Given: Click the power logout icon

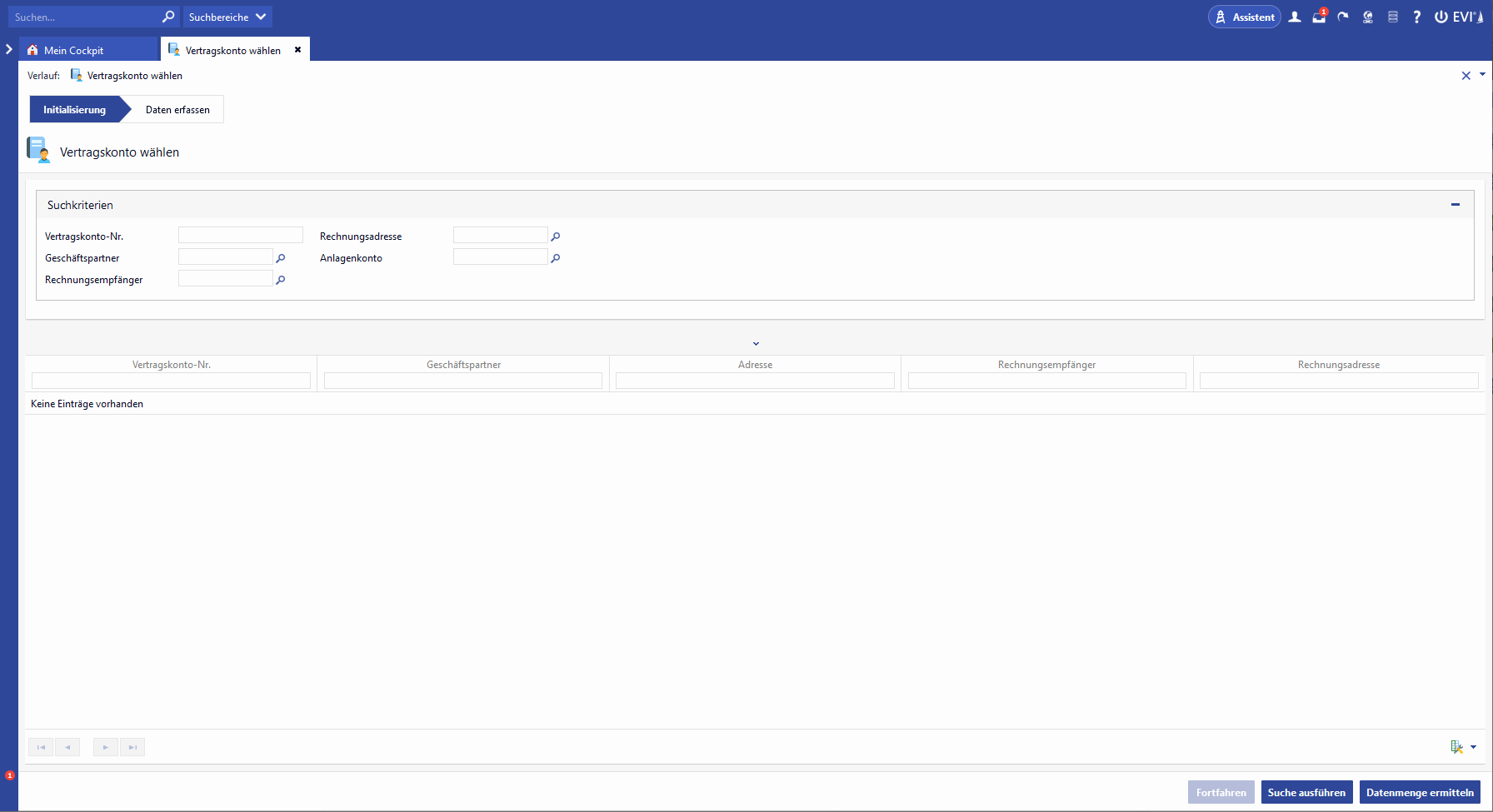Looking at the screenshot, I should point(1441,17).
